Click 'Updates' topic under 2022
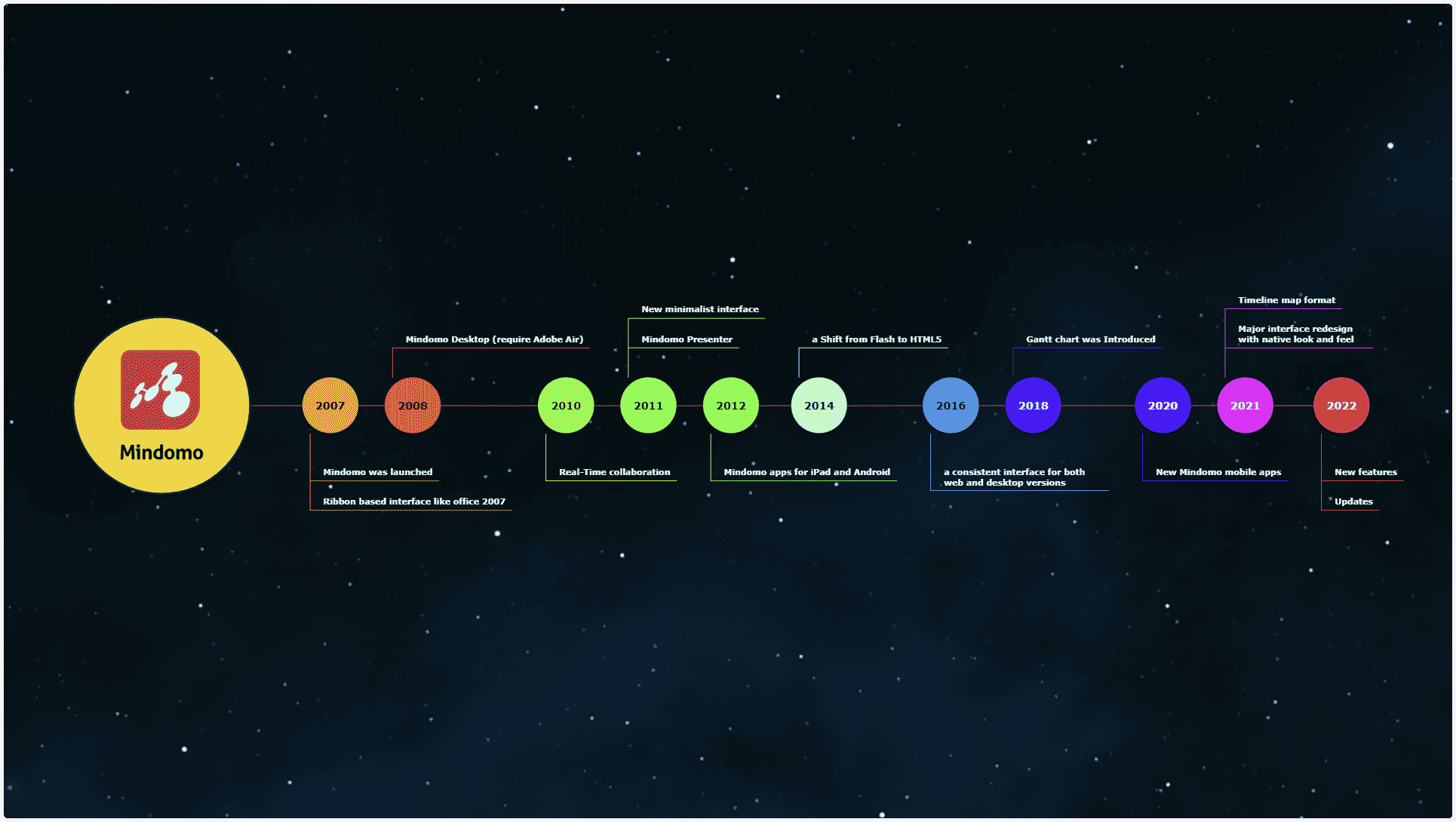Viewport: 1456px width, 822px height. (1353, 501)
